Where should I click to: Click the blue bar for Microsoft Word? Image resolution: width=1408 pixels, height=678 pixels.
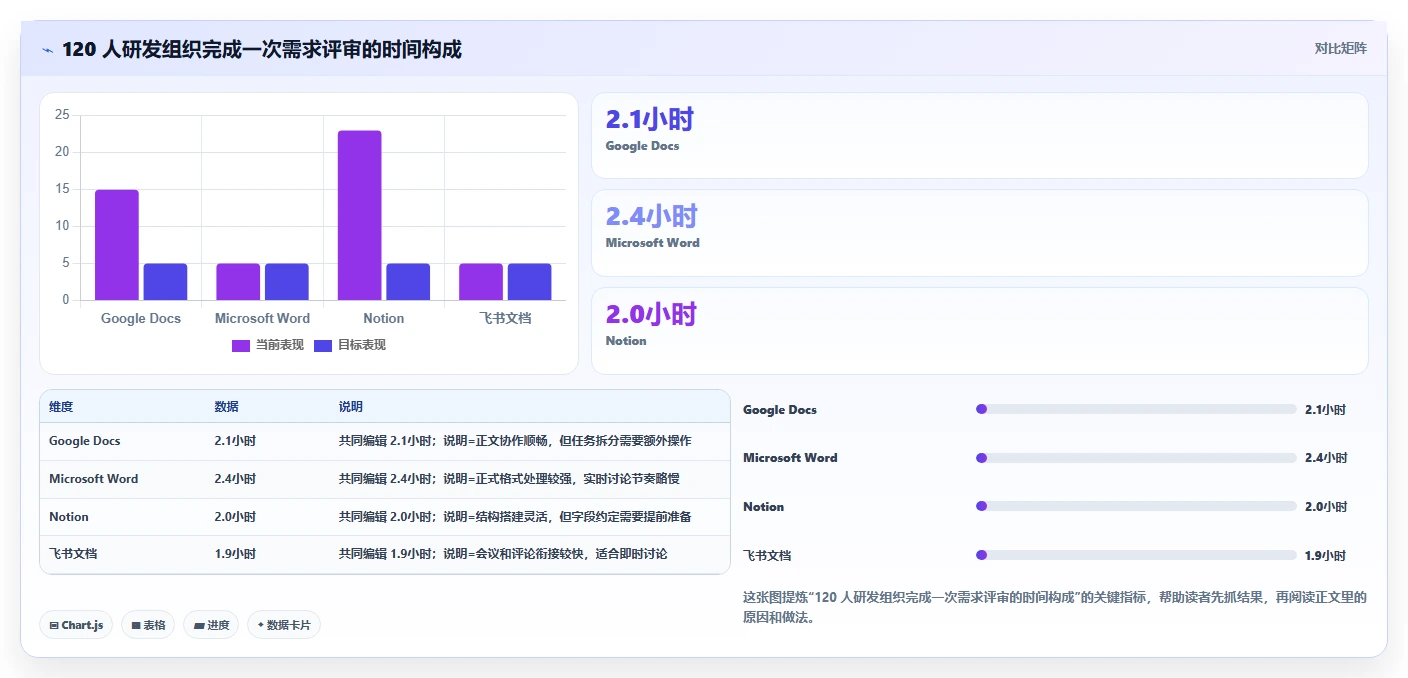(x=287, y=282)
